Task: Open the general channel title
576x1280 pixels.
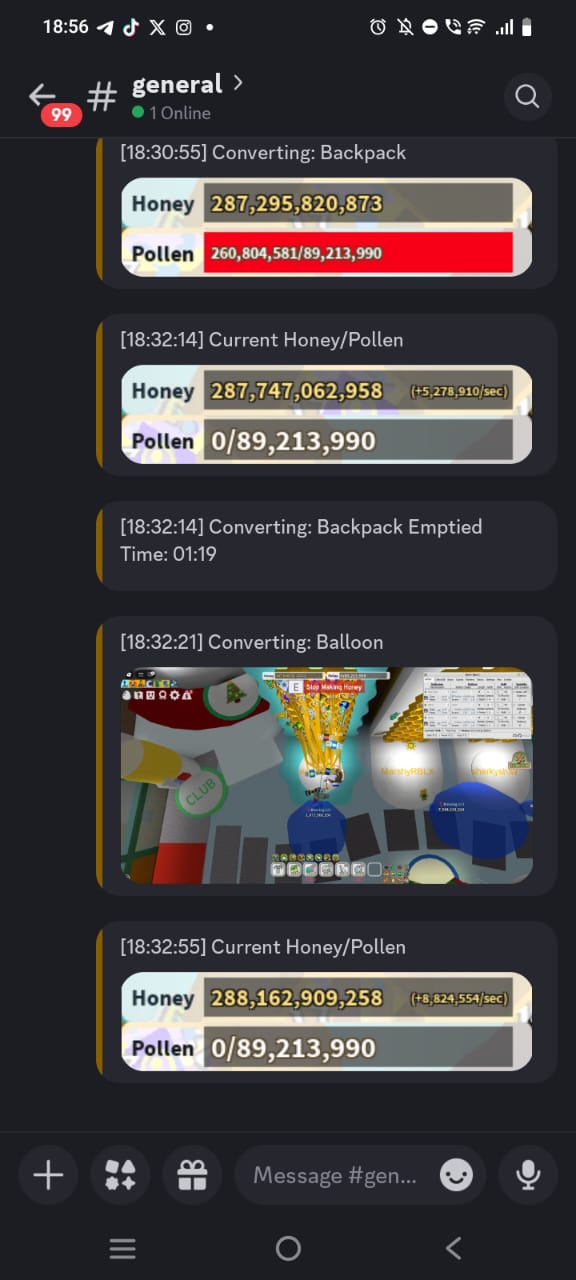Action: (177, 84)
